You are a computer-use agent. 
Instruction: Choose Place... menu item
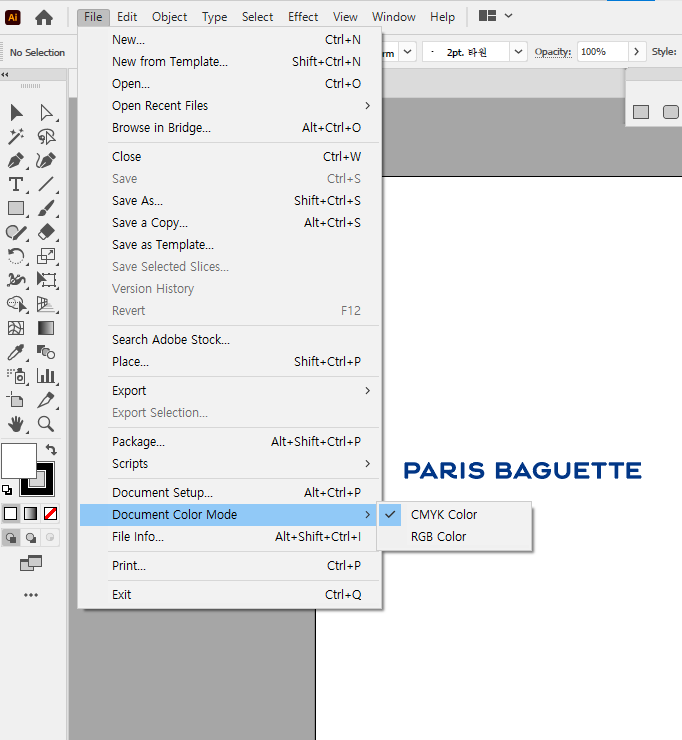pyautogui.click(x=230, y=362)
